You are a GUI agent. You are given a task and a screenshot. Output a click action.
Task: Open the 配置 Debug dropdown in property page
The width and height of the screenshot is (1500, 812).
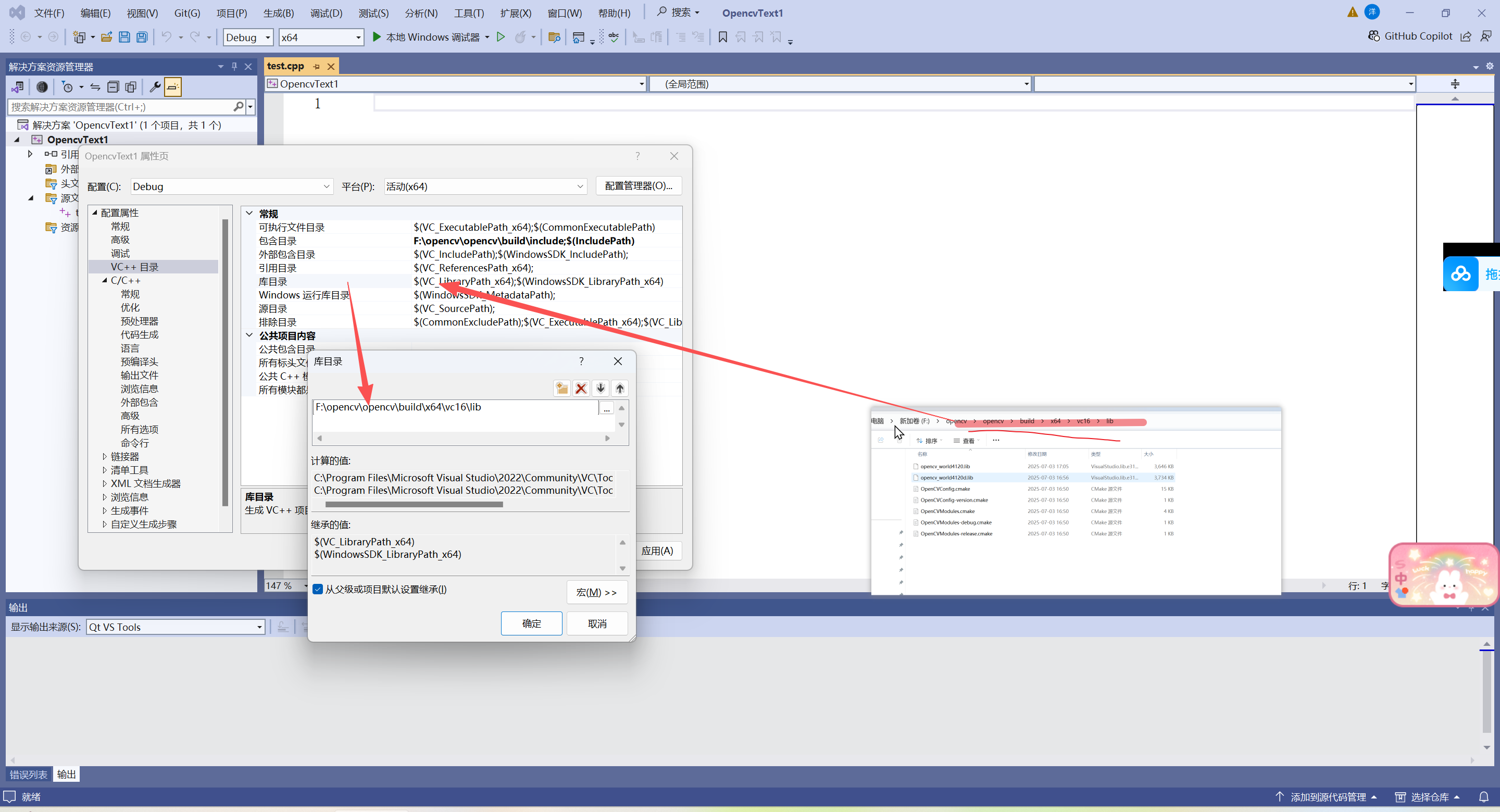pos(232,186)
